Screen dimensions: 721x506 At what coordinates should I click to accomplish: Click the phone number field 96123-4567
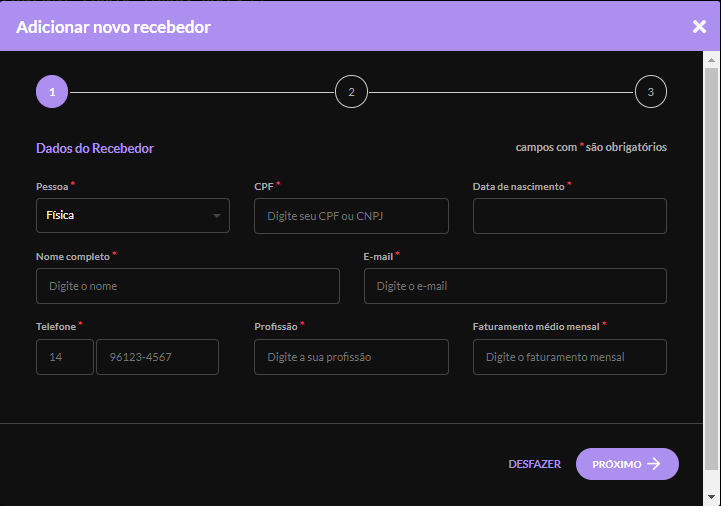click(x=157, y=357)
